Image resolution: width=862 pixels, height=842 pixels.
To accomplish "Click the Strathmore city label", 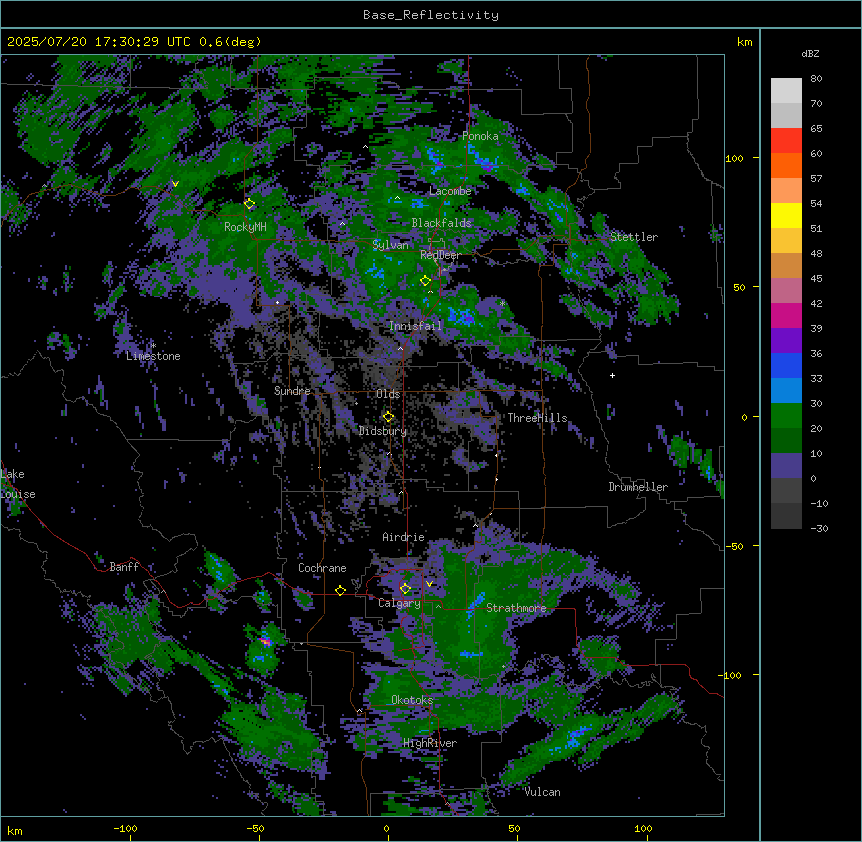I will tap(516, 608).
